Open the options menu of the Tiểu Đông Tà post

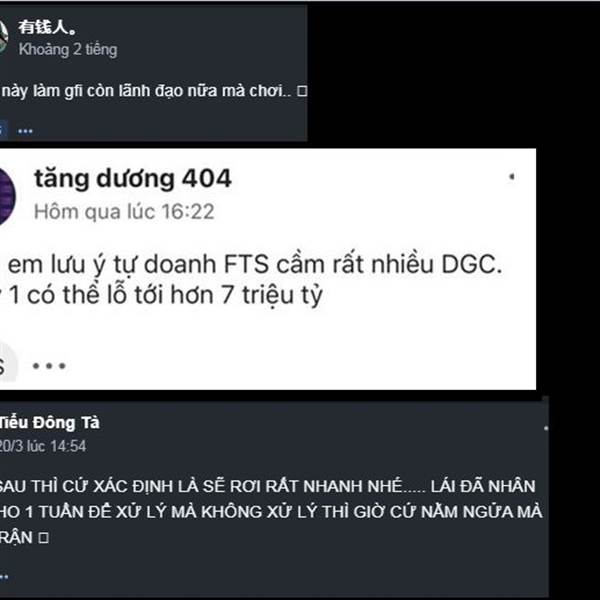point(546,428)
